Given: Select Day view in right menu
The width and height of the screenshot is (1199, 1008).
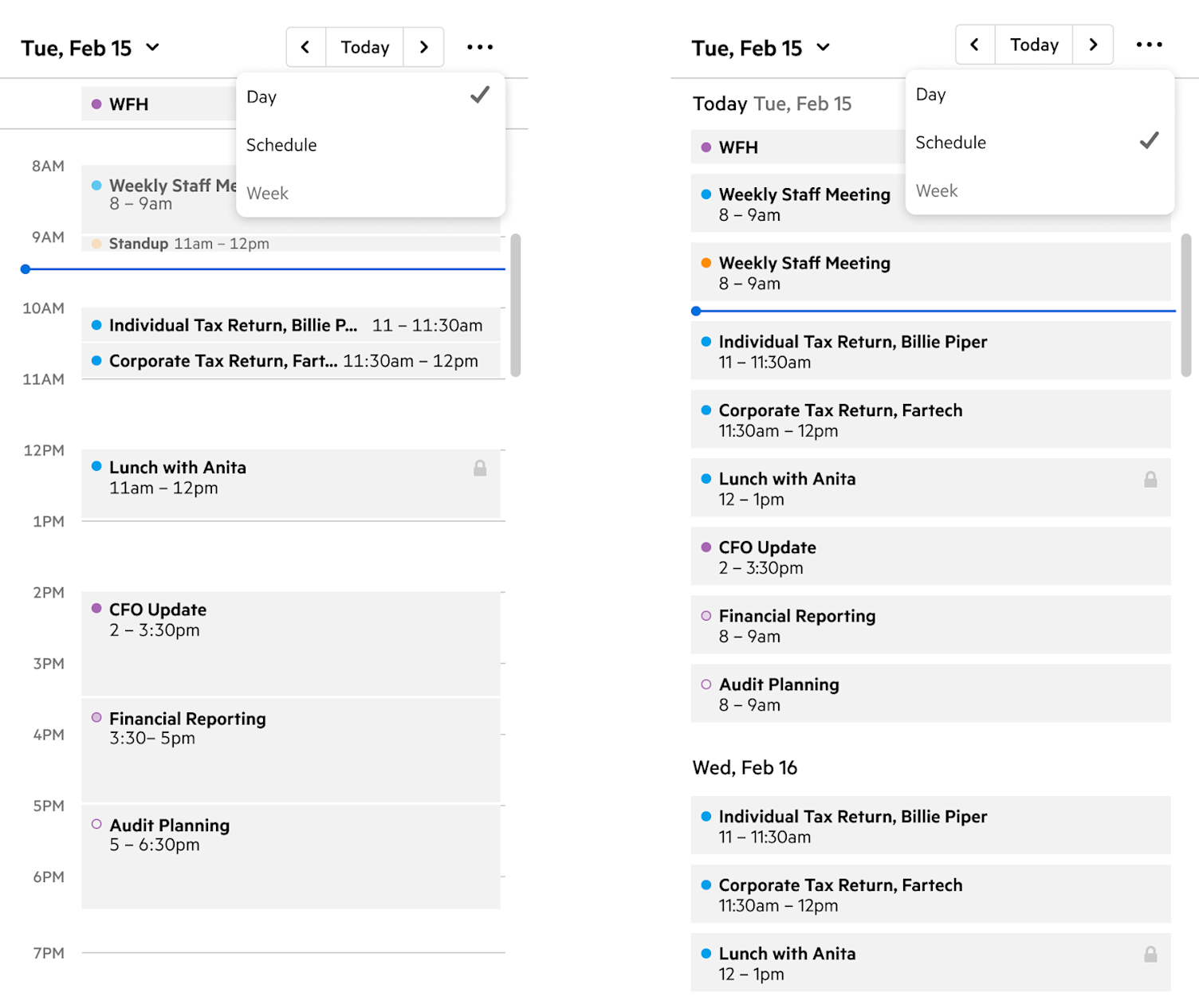Looking at the screenshot, I should point(1040,94).
